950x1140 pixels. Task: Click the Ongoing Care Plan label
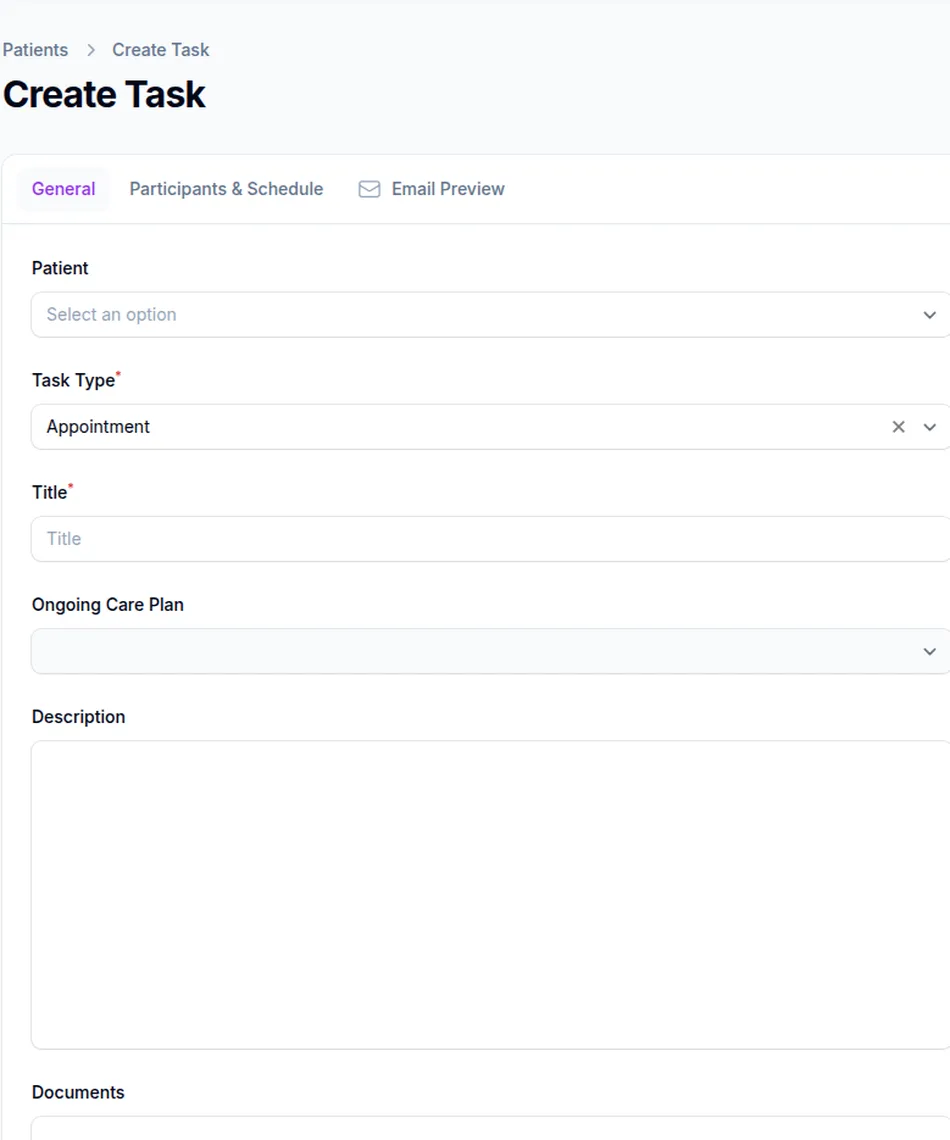108,605
